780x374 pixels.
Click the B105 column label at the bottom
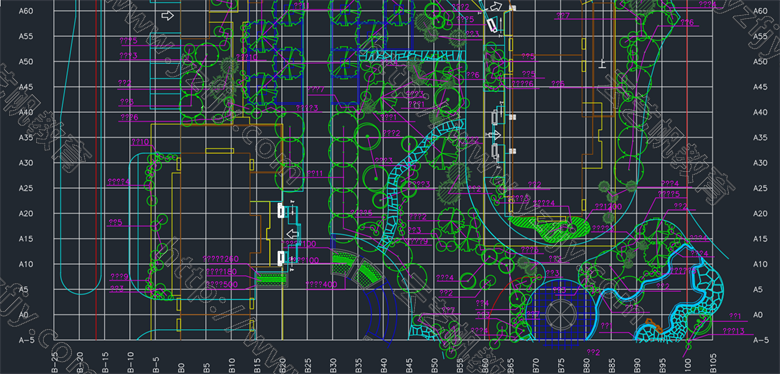(x=713, y=362)
